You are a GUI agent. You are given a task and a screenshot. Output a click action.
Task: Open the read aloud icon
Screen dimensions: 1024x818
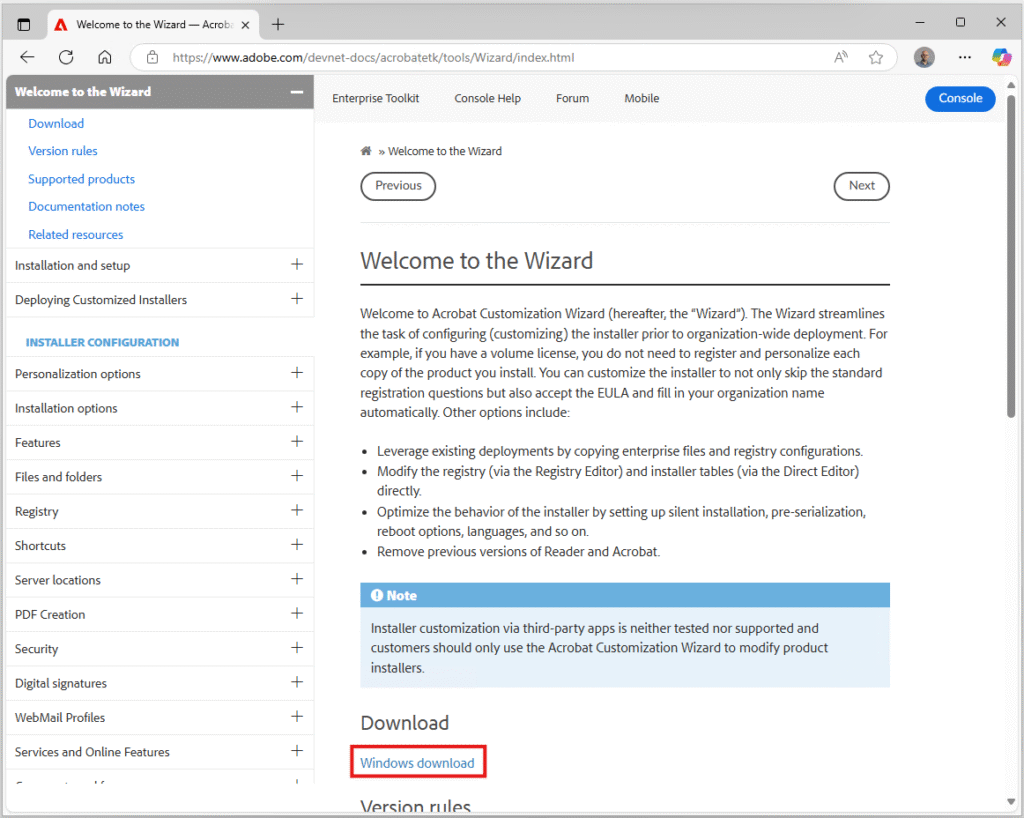tap(842, 57)
